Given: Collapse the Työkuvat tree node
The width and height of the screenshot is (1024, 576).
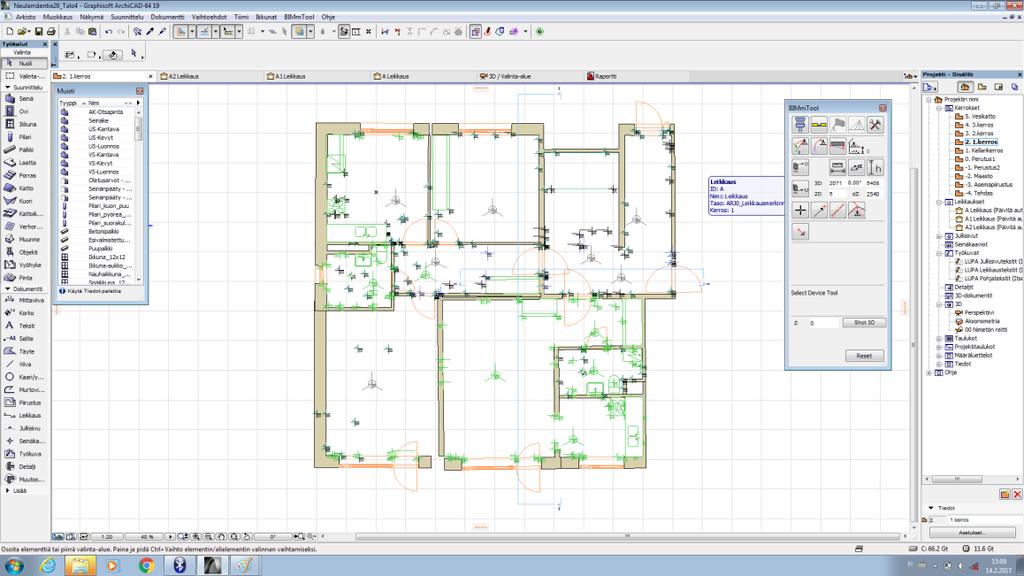Looking at the screenshot, I should click(x=939, y=253).
